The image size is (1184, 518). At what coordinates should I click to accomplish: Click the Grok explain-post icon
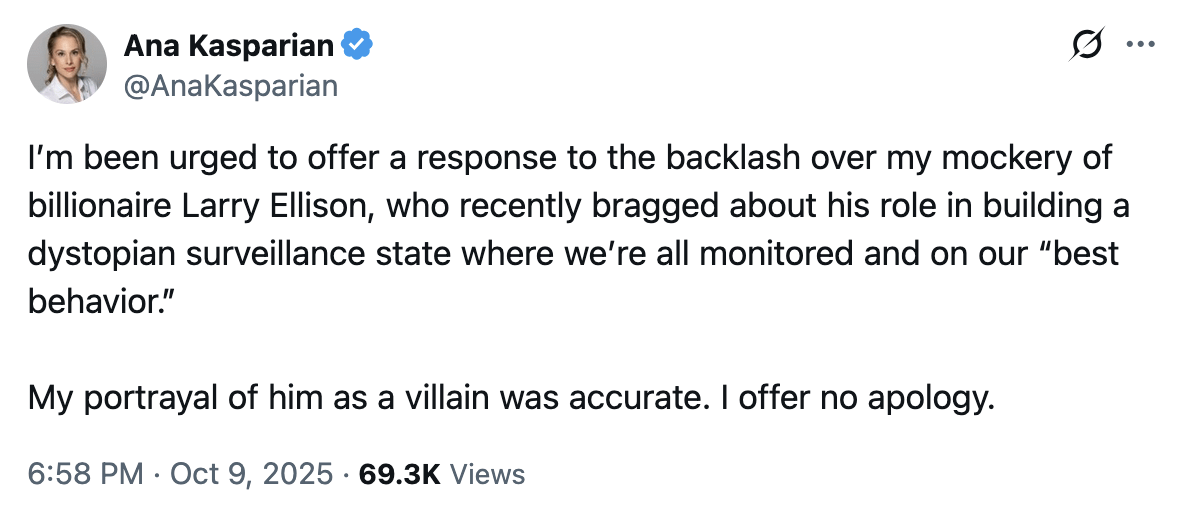[x=1086, y=46]
